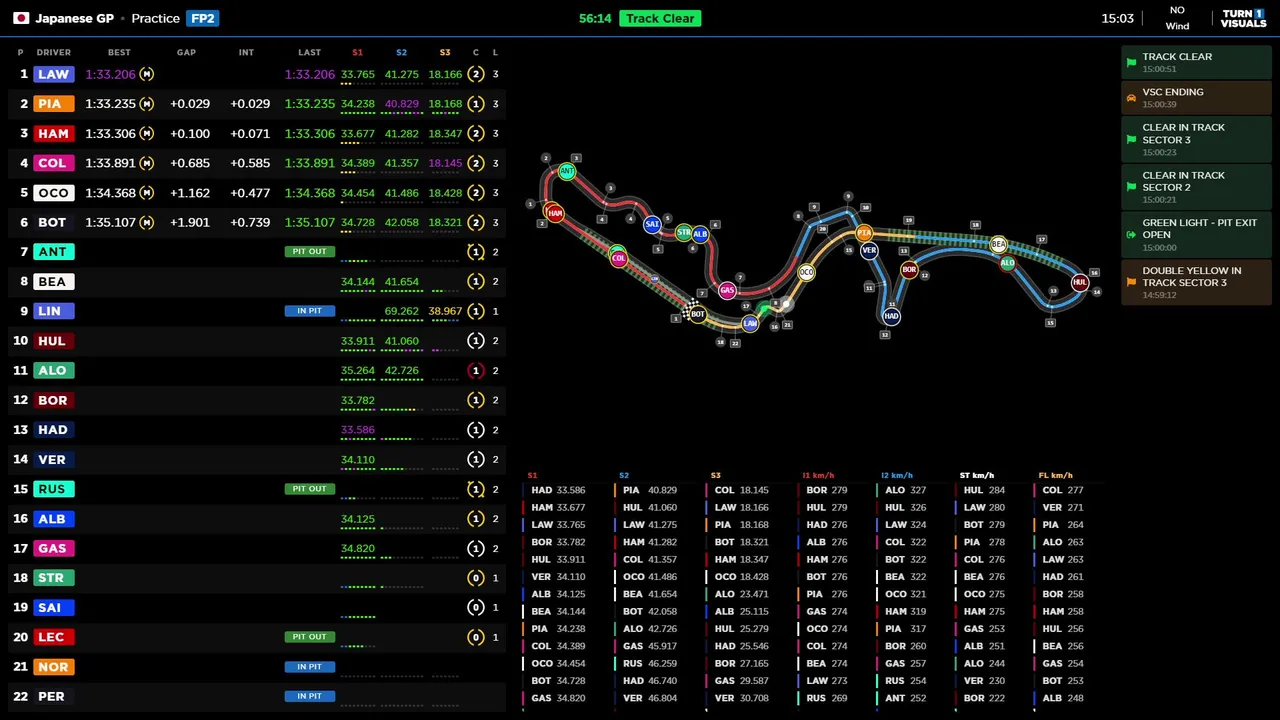Click the 56:14 session time remaining

coord(595,18)
